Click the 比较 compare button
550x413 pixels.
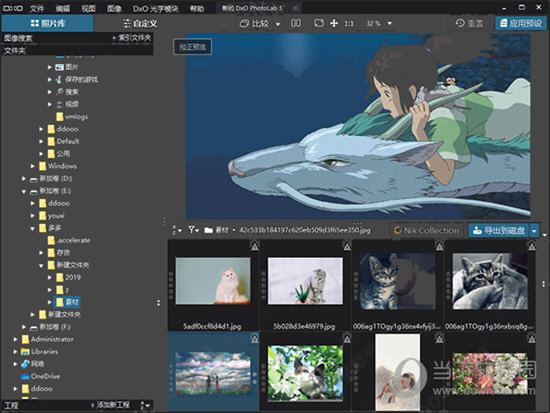click(x=254, y=24)
